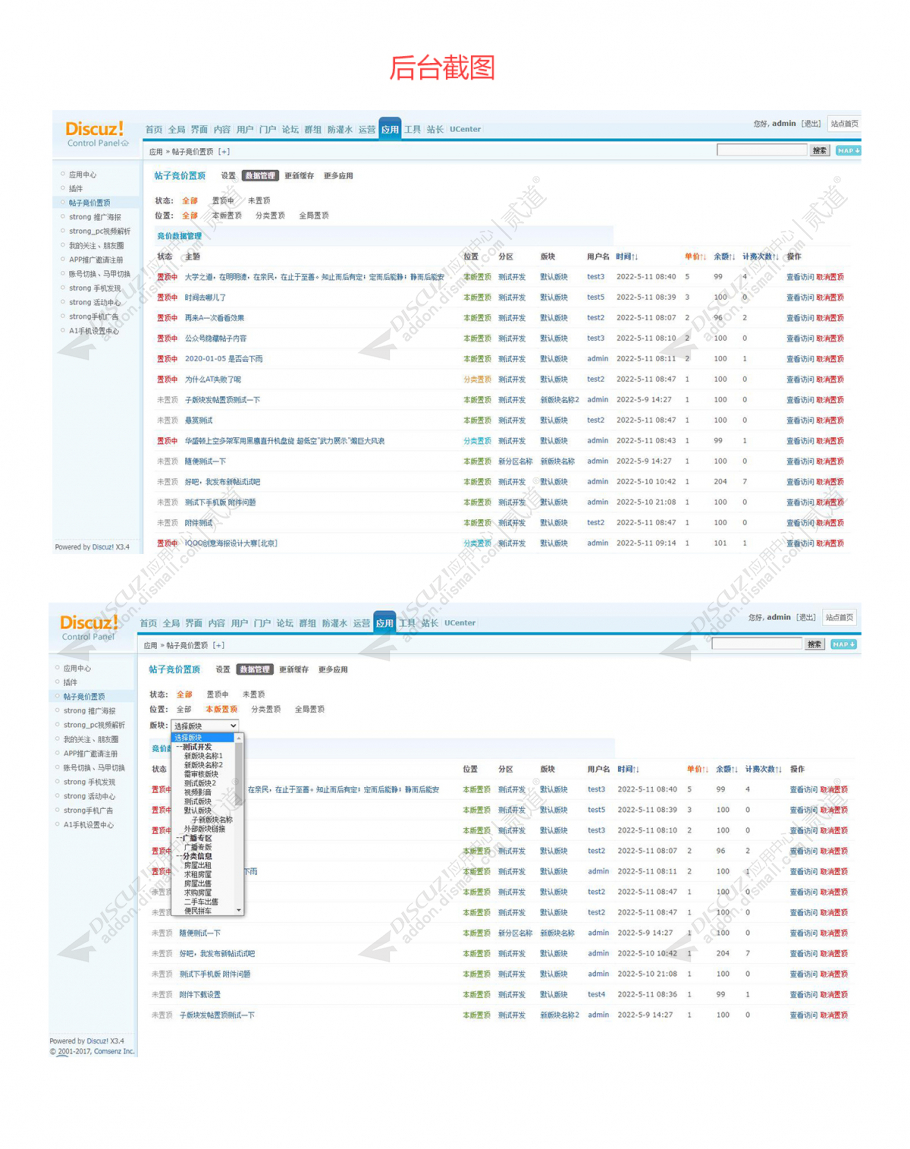
Task: Open 更多应用 sub-tab in the upper screenshot
Action: point(339,176)
